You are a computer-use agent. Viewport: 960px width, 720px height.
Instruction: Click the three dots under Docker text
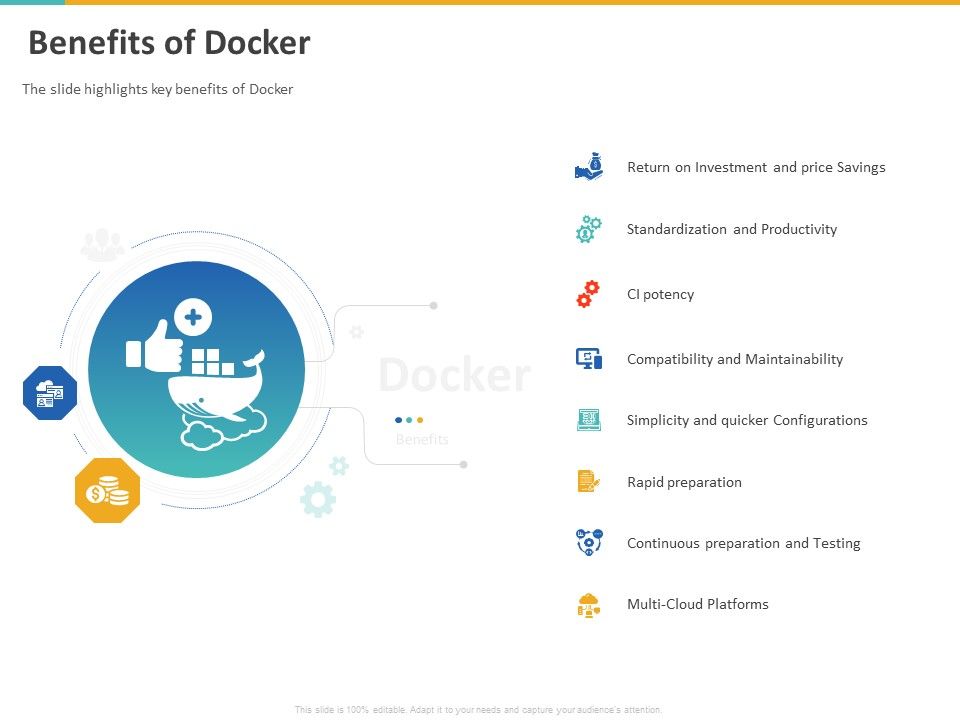[409, 420]
